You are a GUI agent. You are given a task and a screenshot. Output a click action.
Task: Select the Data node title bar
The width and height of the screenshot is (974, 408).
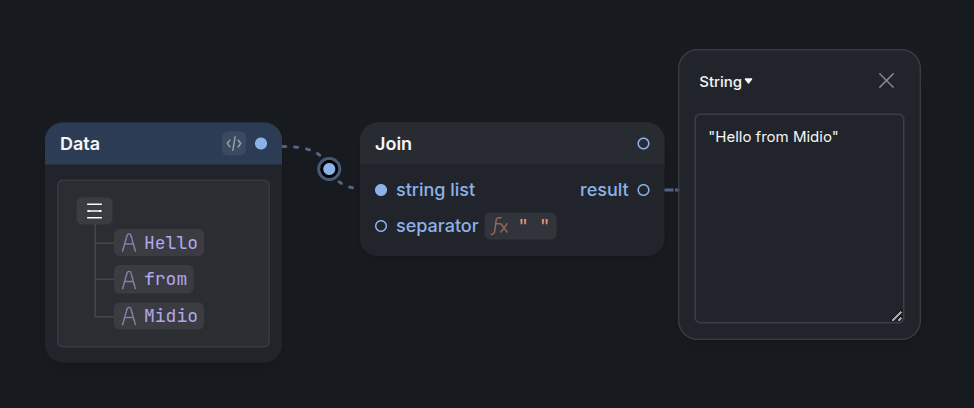tap(163, 143)
